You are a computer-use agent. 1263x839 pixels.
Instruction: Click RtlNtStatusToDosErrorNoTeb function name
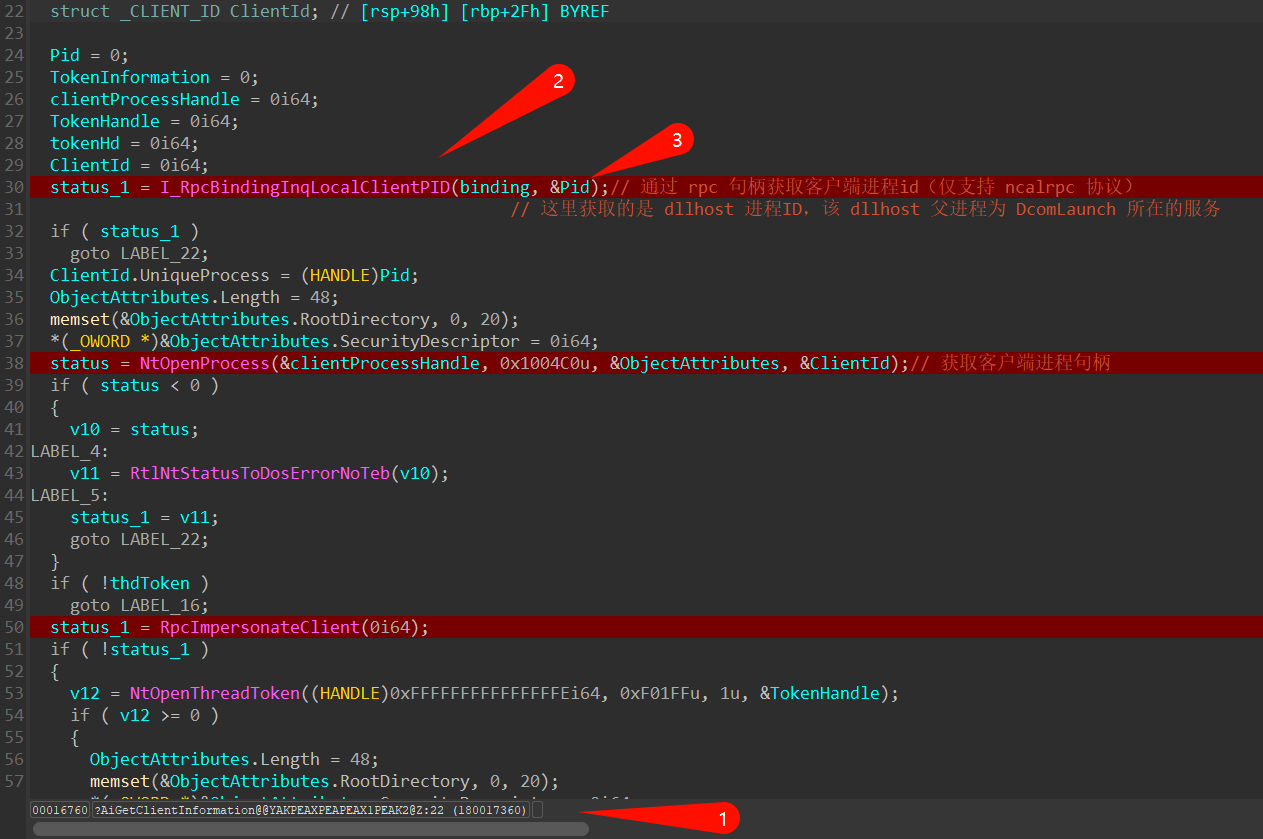click(x=260, y=473)
